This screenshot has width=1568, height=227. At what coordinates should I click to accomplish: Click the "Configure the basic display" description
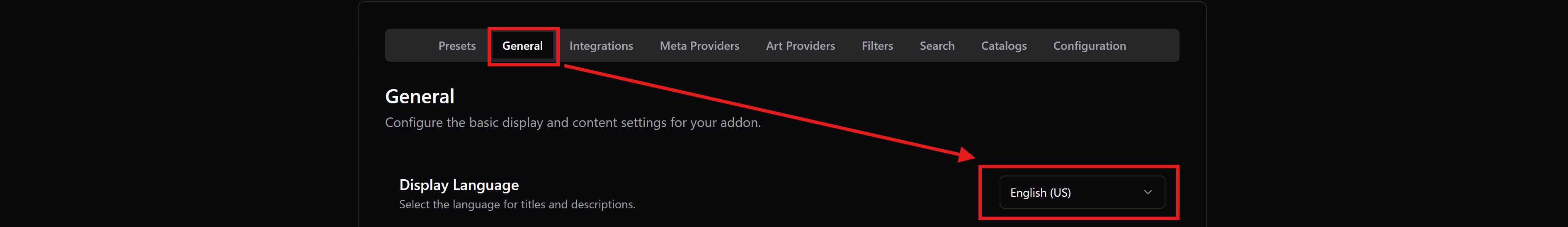pyautogui.click(x=572, y=122)
